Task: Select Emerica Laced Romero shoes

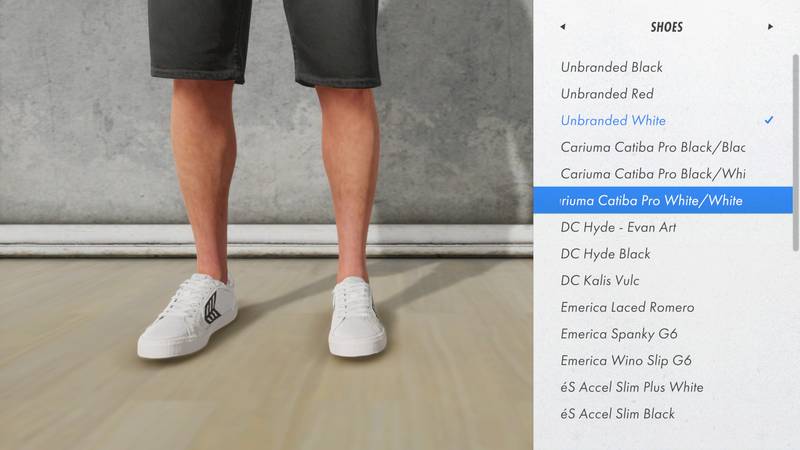Action: coord(627,307)
